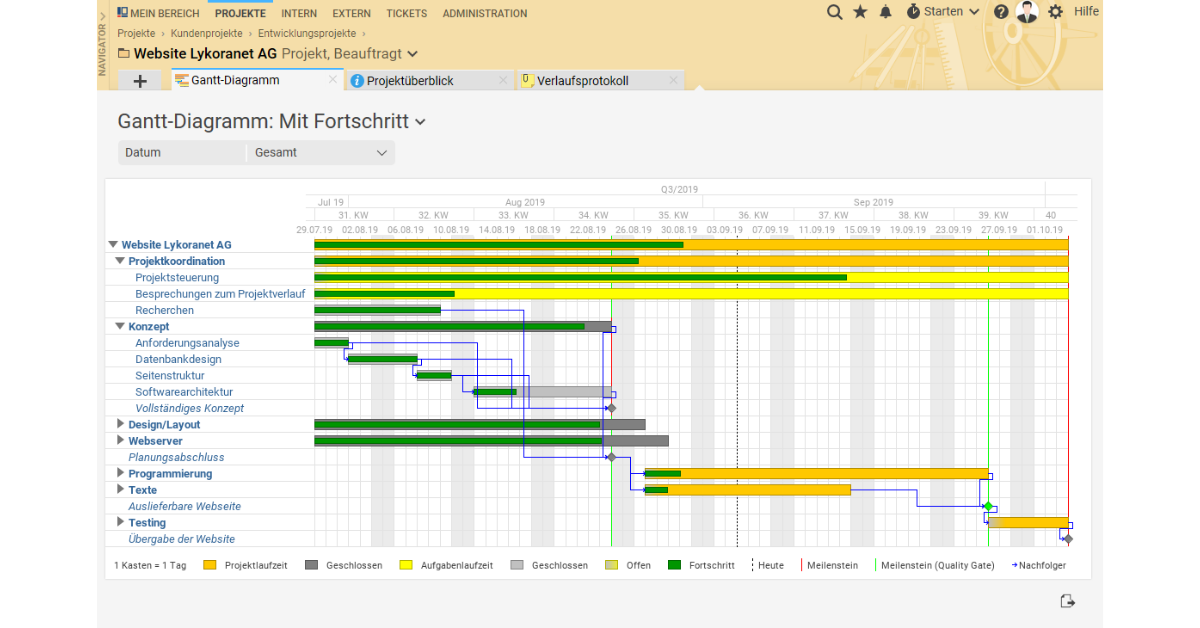Click the favorites star icon

point(860,12)
